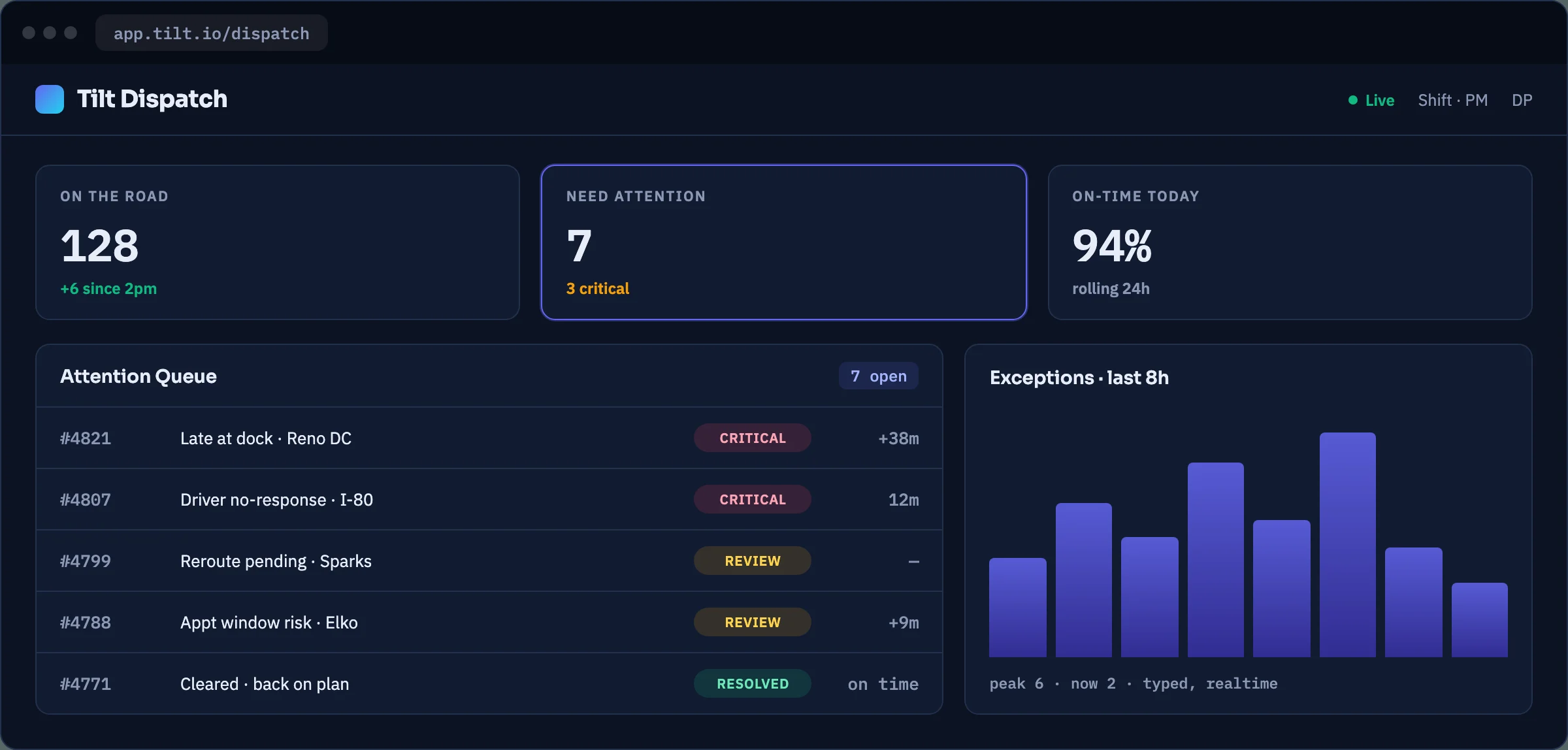Open the On The Road 128 card
The height and width of the screenshot is (750, 1568).
[278, 242]
